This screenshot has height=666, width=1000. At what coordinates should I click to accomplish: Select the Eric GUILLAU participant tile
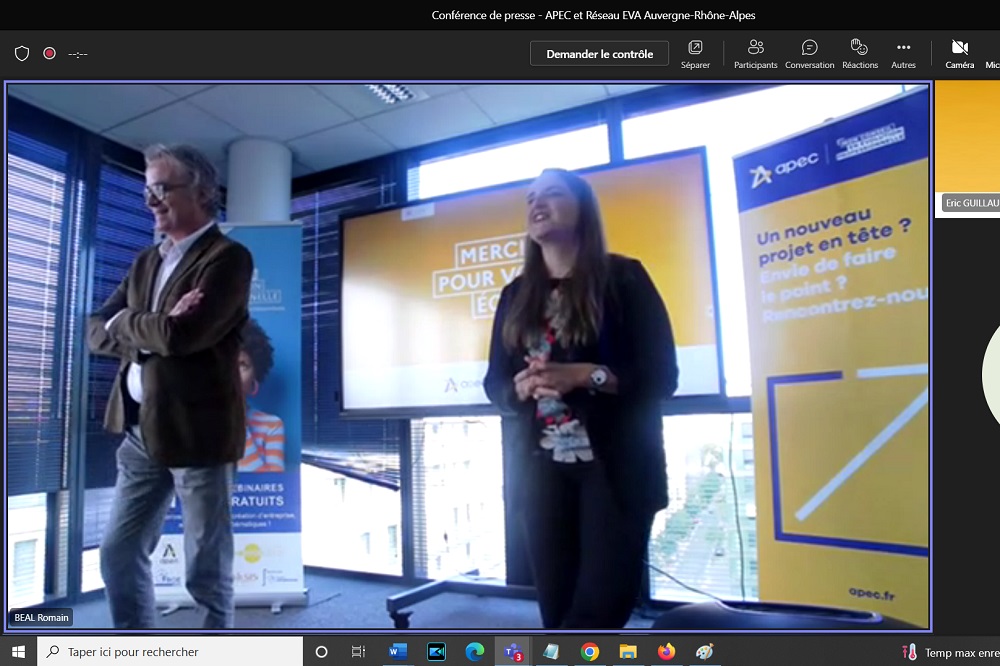tap(967, 149)
